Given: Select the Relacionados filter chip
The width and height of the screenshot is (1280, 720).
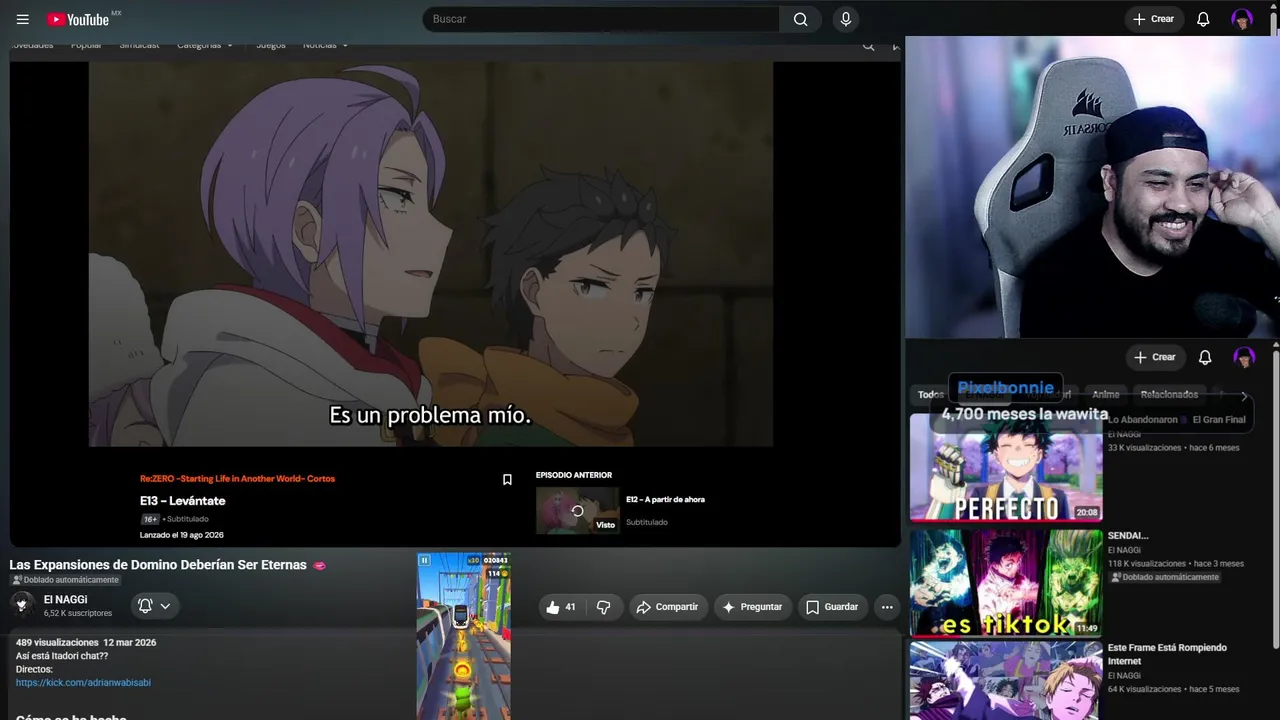Looking at the screenshot, I should (1169, 395).
